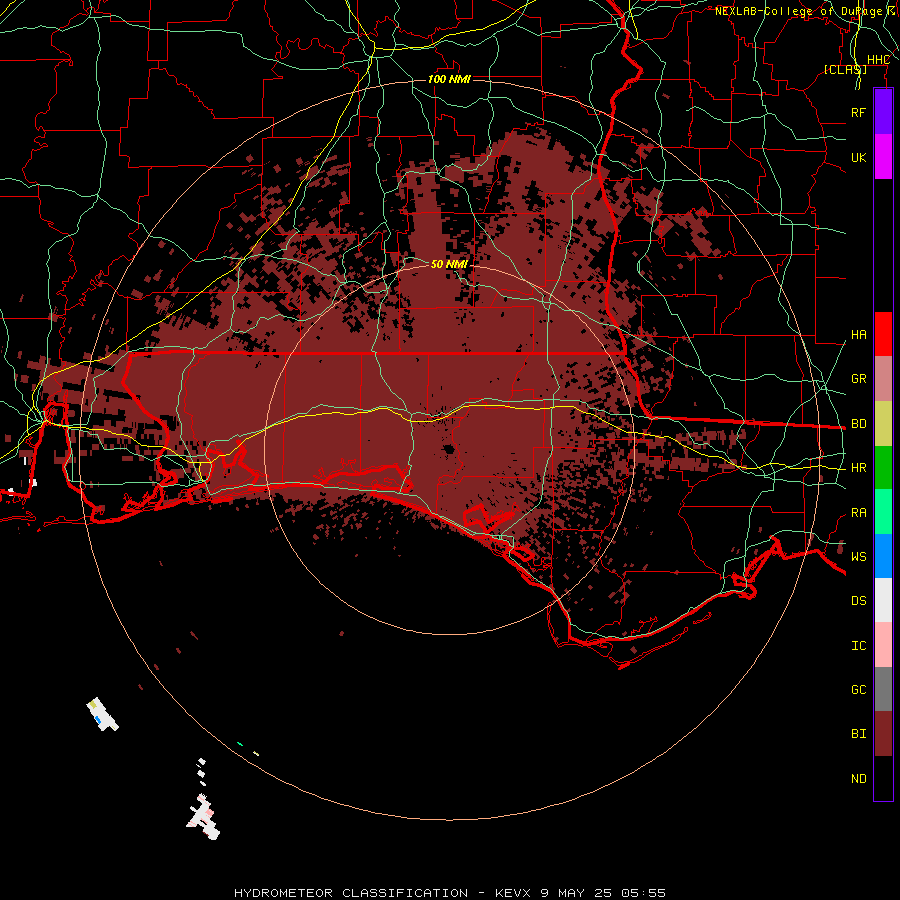This screenshot has height=900, width=900.
Task: Click the "50 NMI" range ring label
Action: [449, 264]
